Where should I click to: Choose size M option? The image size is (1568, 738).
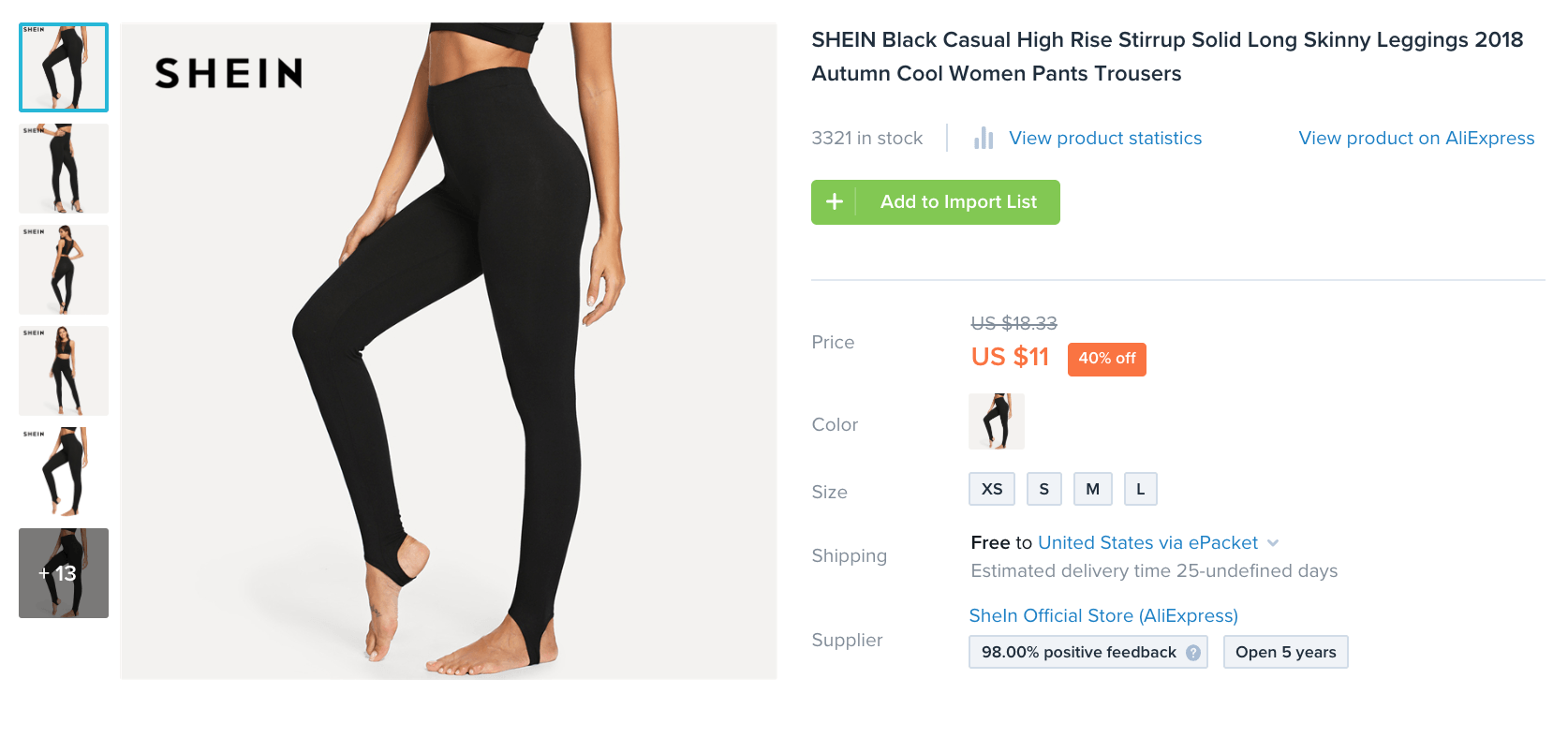[x=1092, y=489]
